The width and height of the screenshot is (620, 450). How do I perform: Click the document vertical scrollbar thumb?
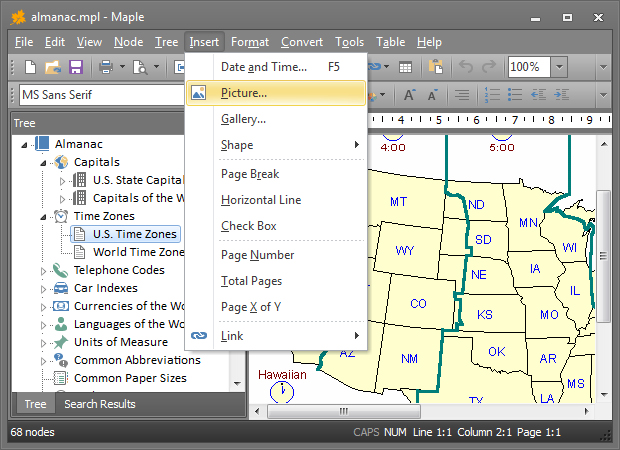coord(603,256)
